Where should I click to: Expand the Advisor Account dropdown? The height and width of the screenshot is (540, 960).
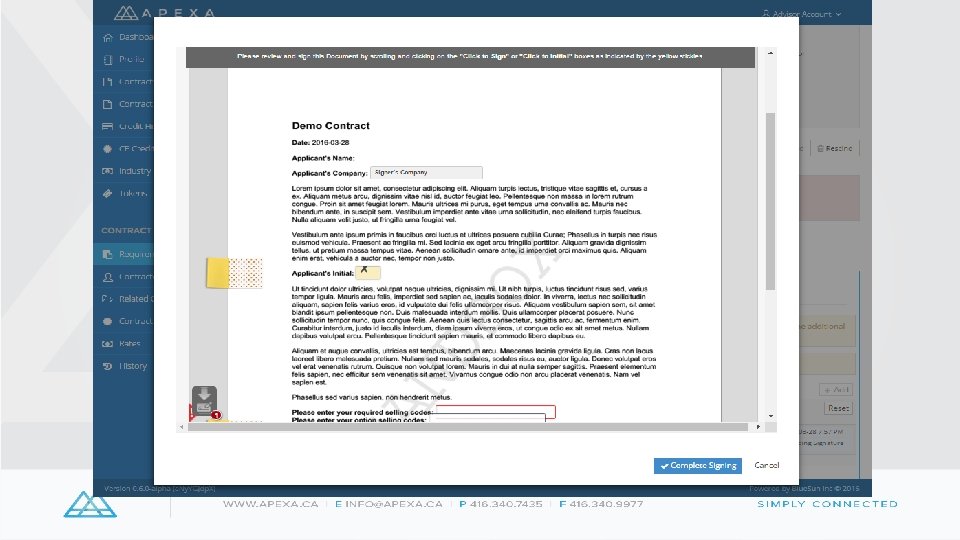click(x=802, y=13)
